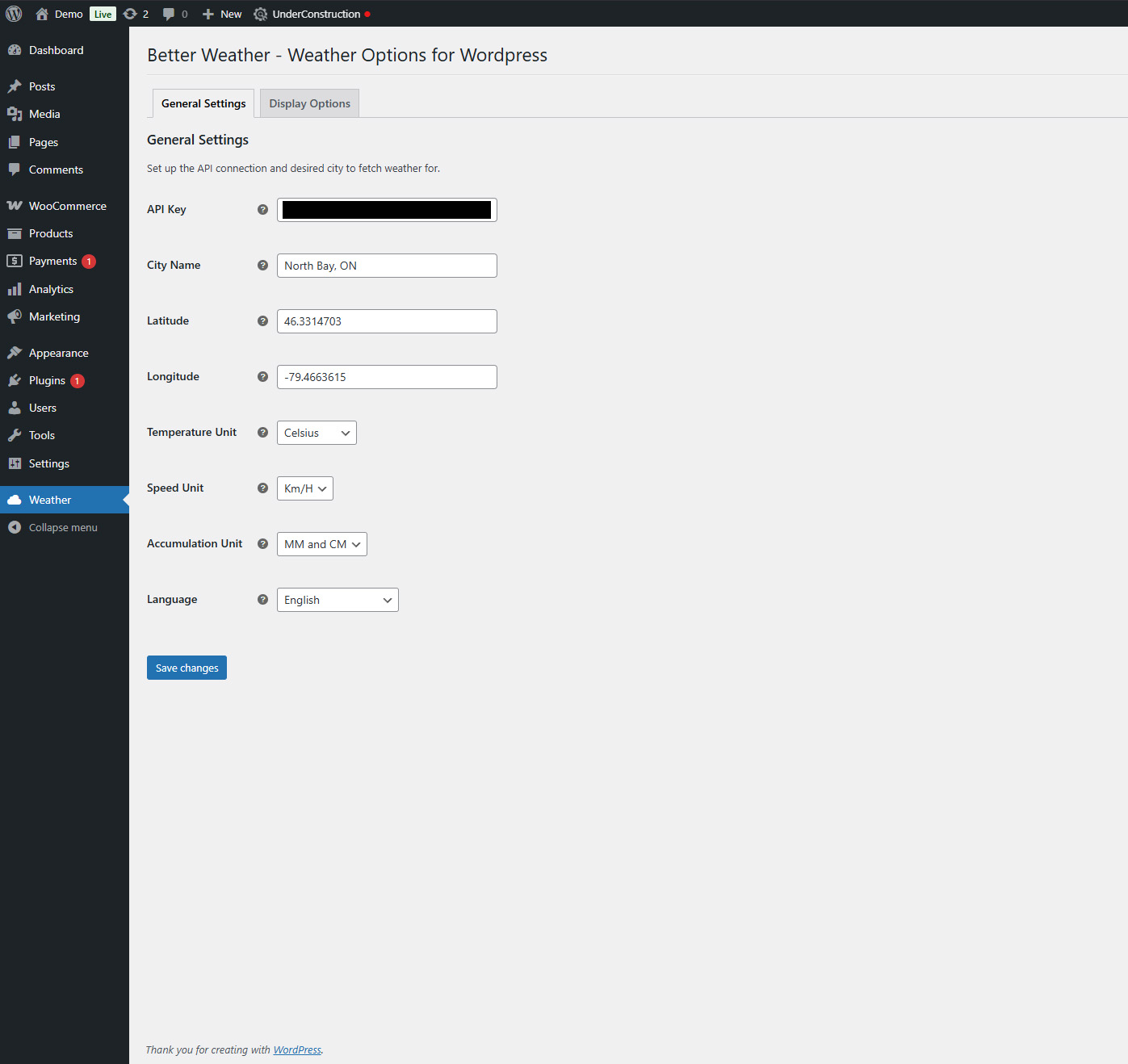Open the WordPress logo menu
The image size is (1128, 1064).
[x=14, y=14]
